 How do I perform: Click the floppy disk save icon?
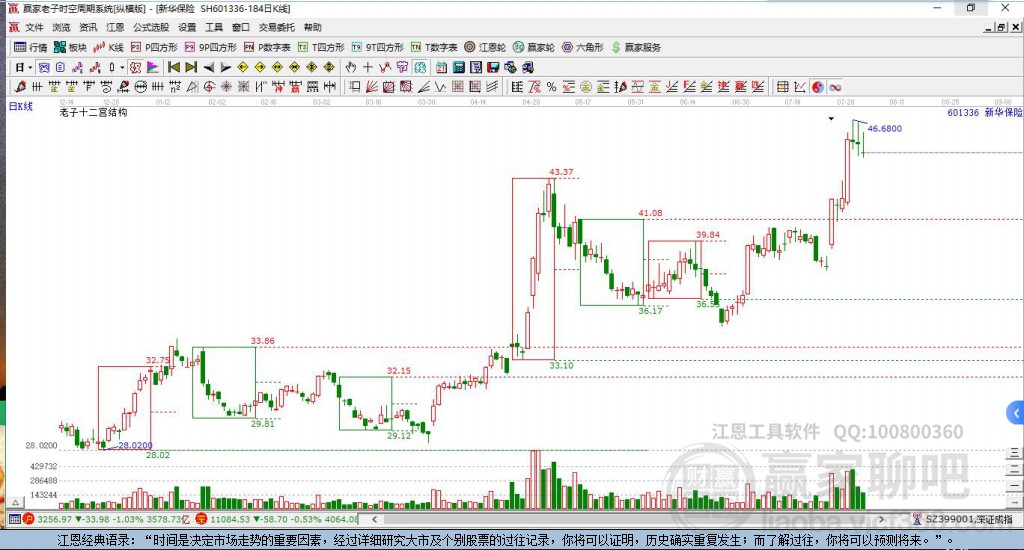[x=493, y=67]
